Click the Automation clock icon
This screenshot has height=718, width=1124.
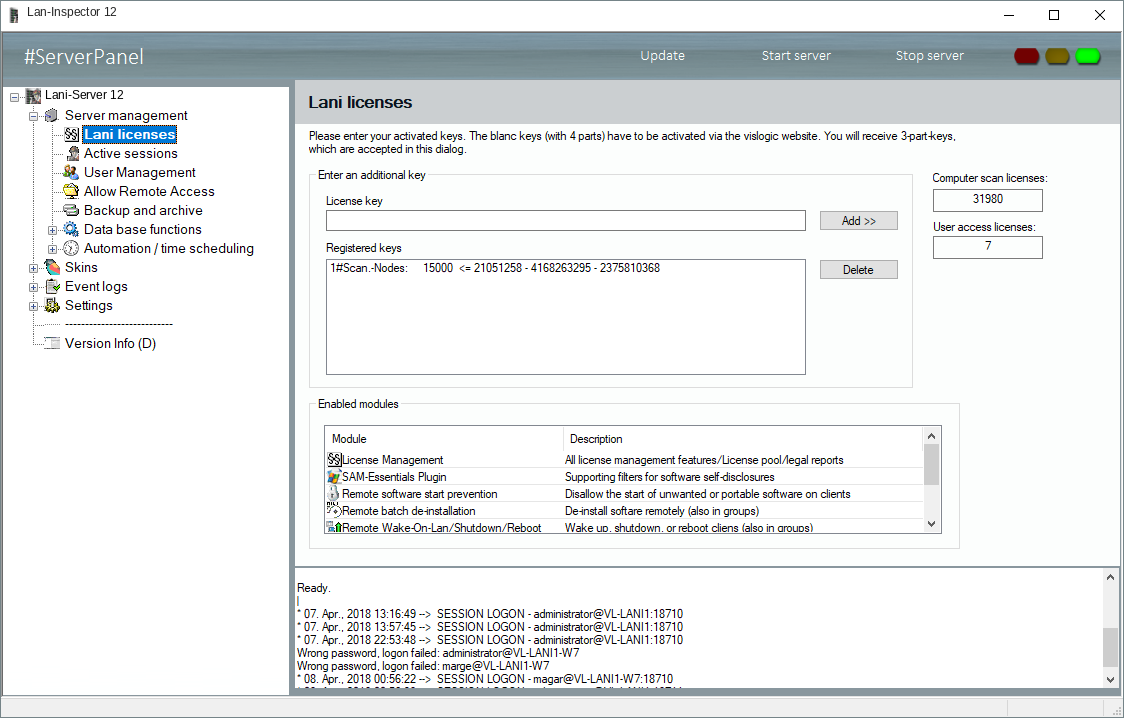tap(71, 248)
